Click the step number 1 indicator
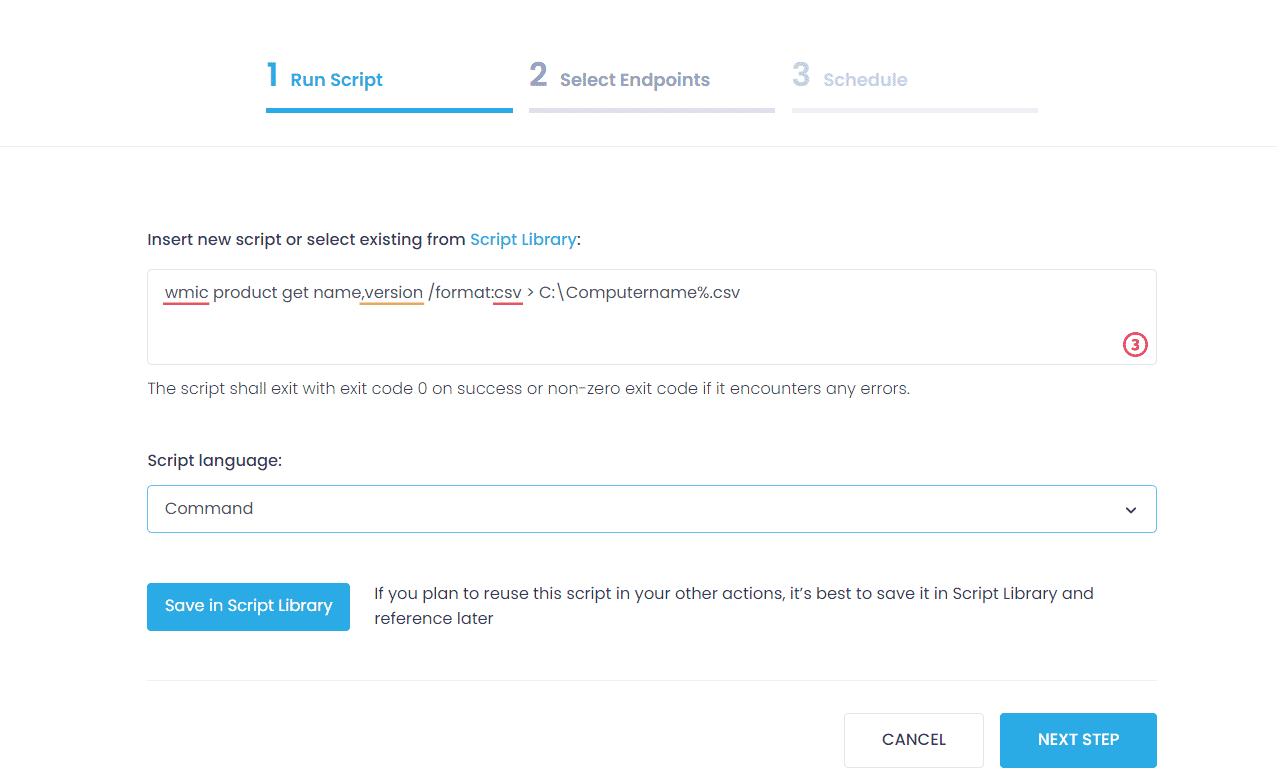The width and height of the screenshot is (1277, 780). tap(272, 75)
